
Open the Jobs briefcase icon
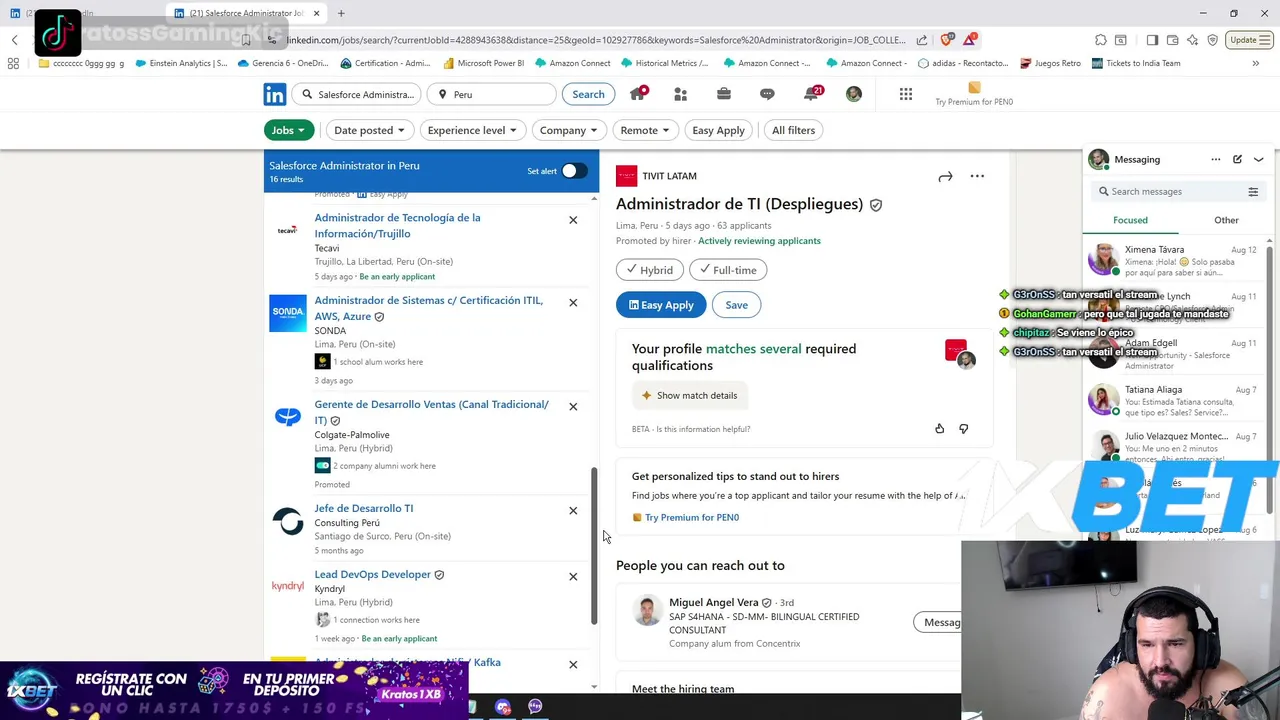(x=724, y=94)
